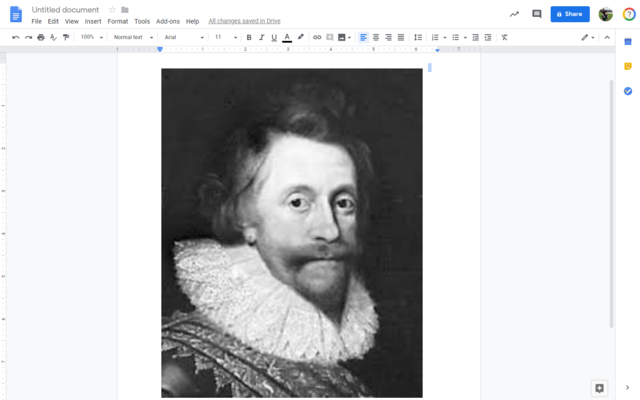This screenshot has width=640, height=400.
Task: Click the Numbered list icon
Action: point(435,37)
